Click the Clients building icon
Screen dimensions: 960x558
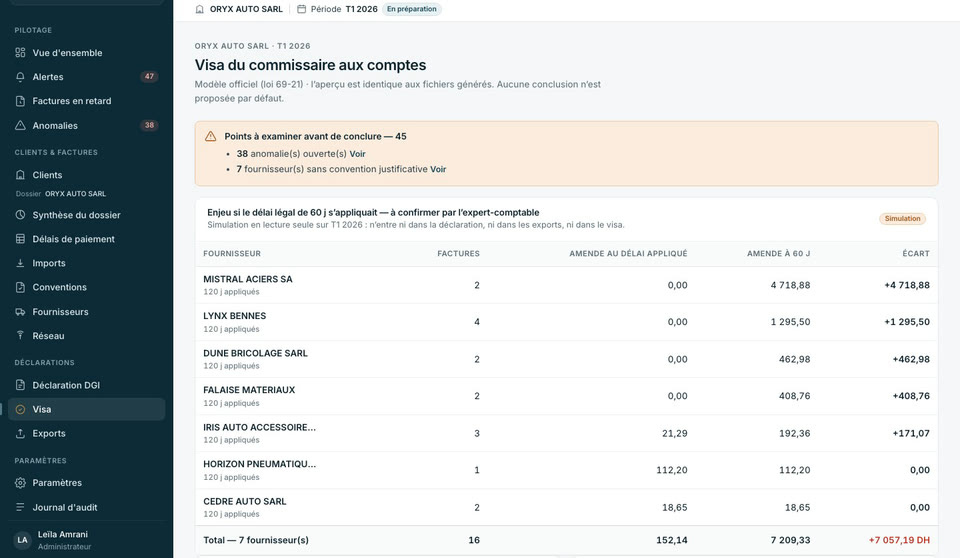click(x=20, y=175)
